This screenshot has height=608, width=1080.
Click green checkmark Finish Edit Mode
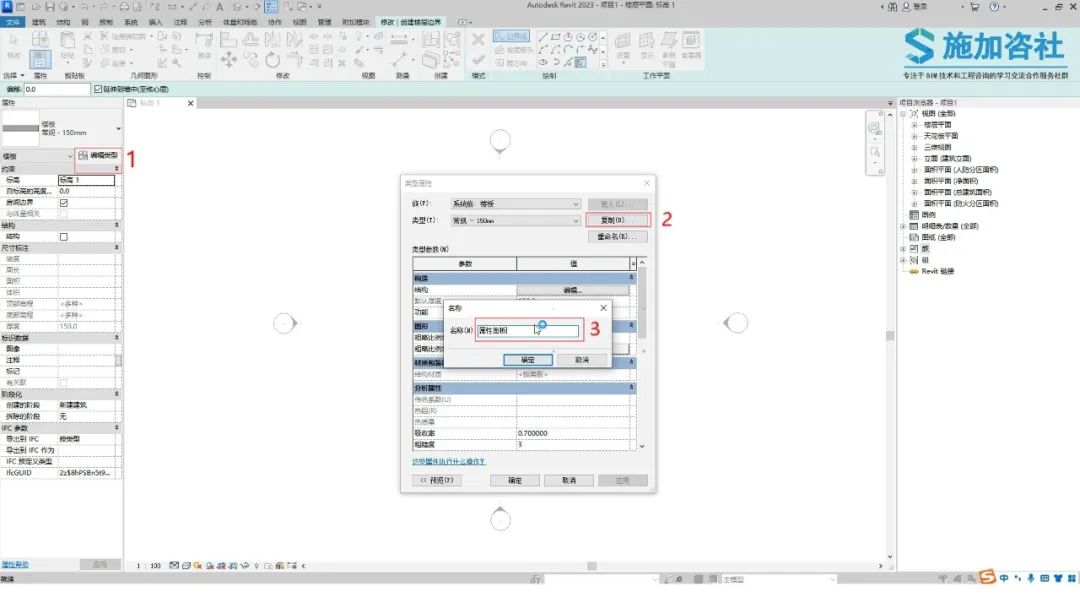(478, 61)
